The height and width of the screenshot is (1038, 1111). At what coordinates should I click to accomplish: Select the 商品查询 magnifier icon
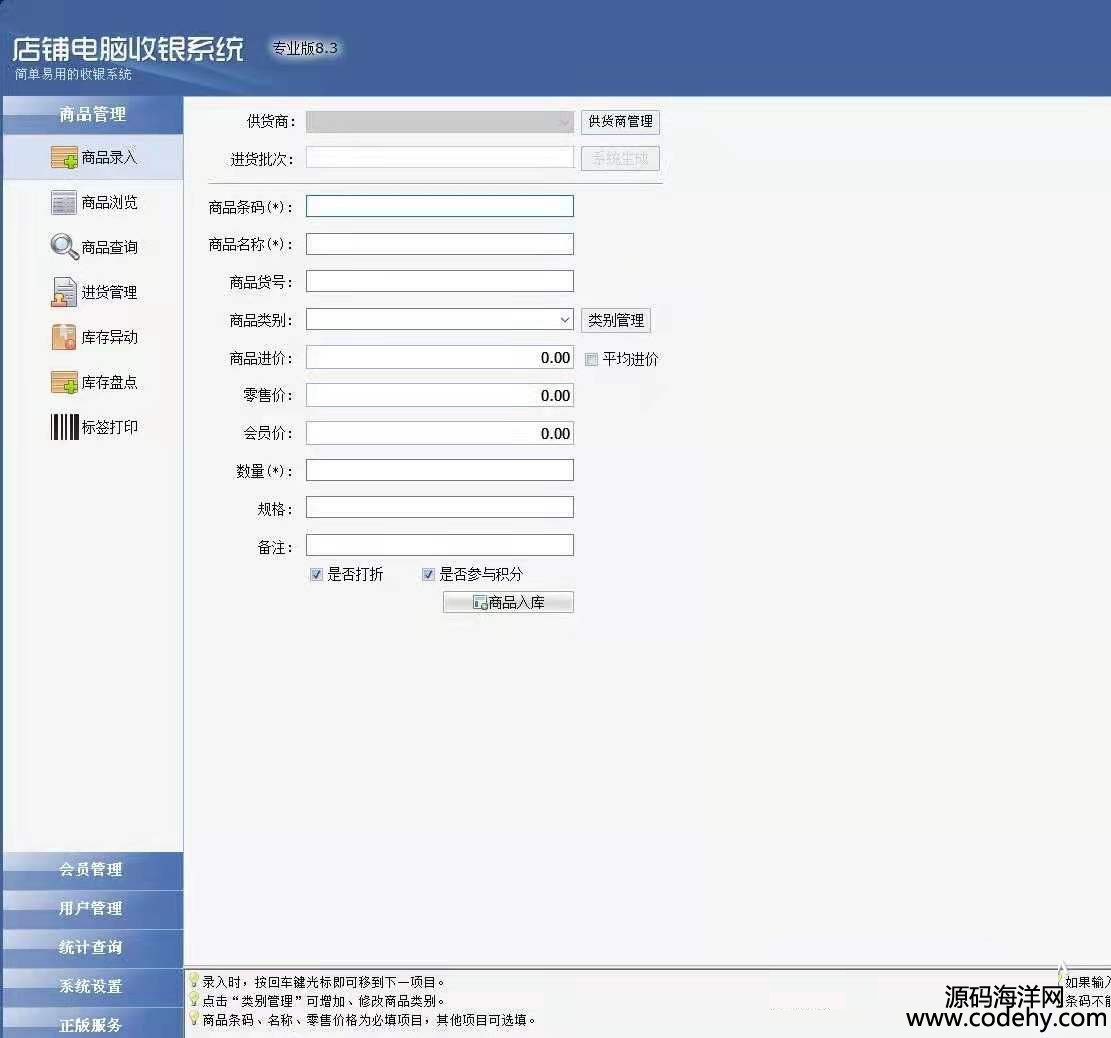point(64,247)
